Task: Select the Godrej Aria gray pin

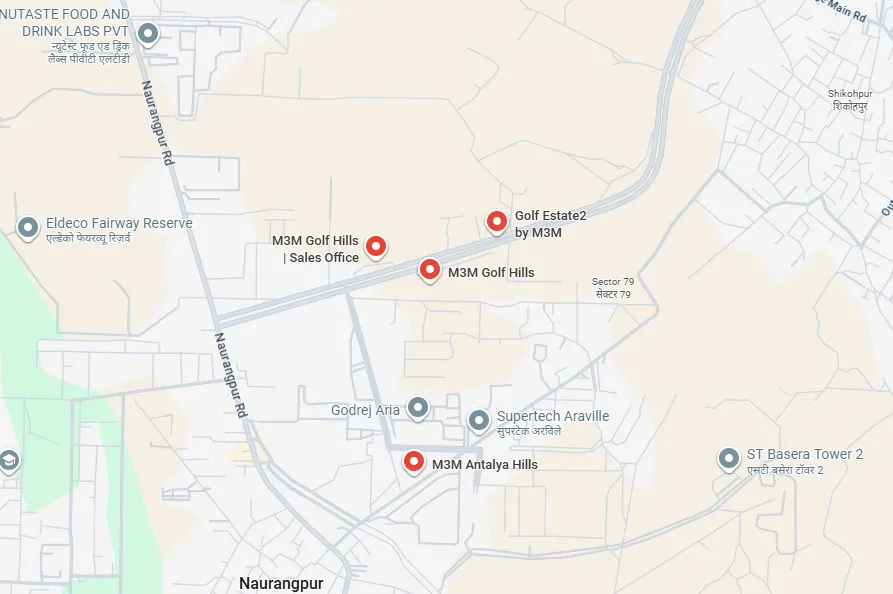Action: (x=418, y=408)
